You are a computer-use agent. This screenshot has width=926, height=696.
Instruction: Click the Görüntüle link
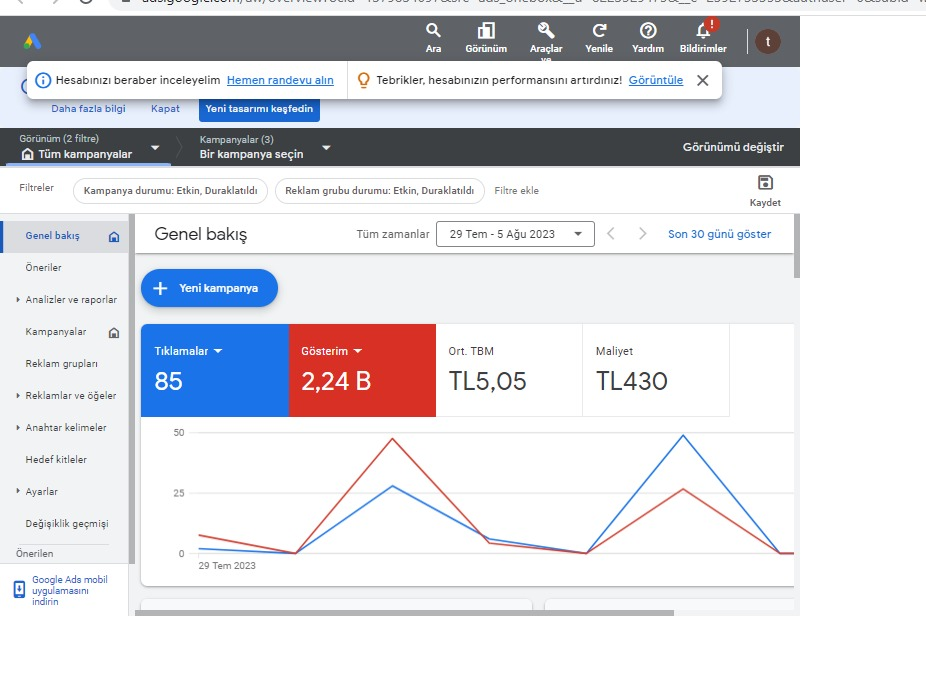point(656,80)
